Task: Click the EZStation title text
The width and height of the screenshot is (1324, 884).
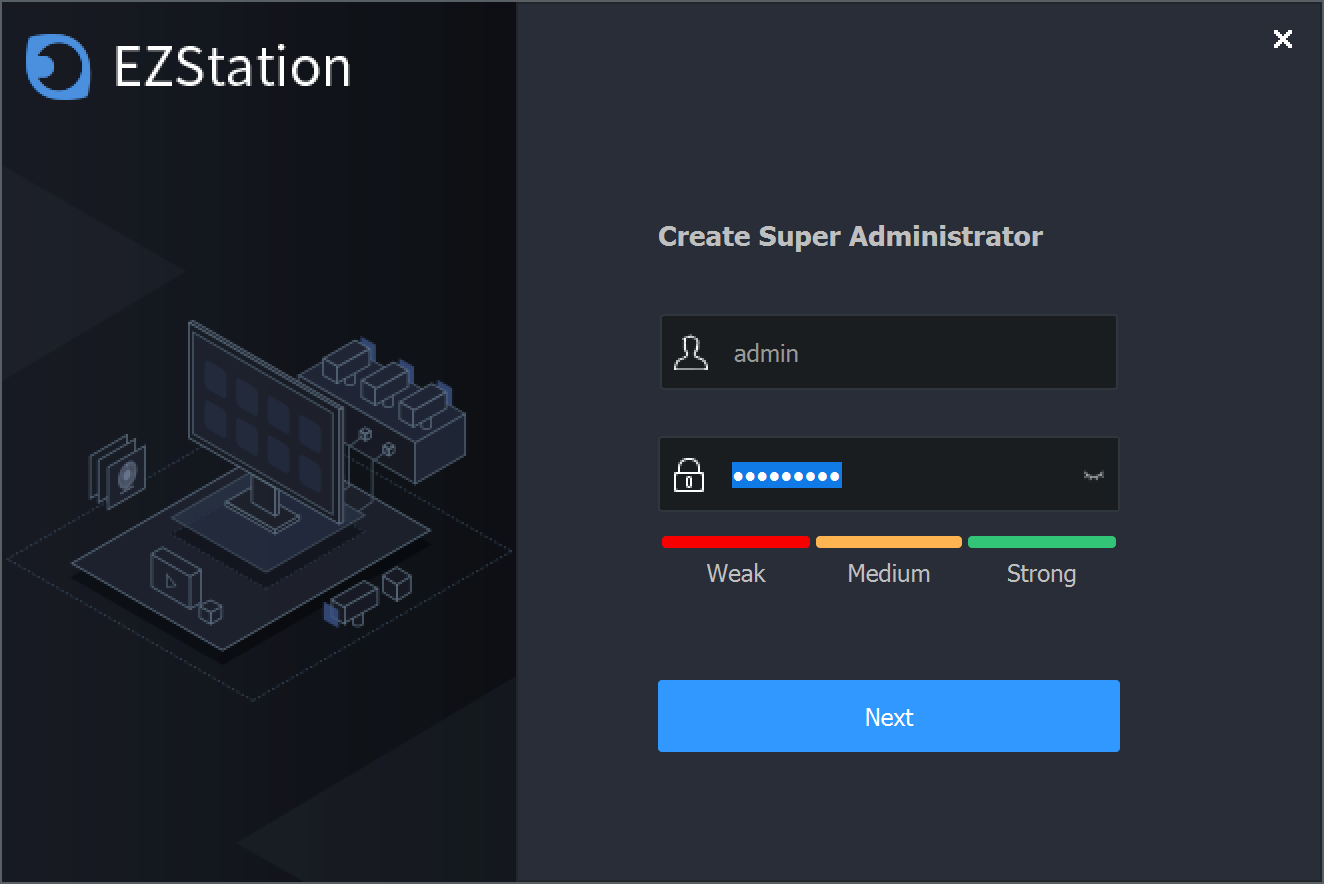Action: 232,68
